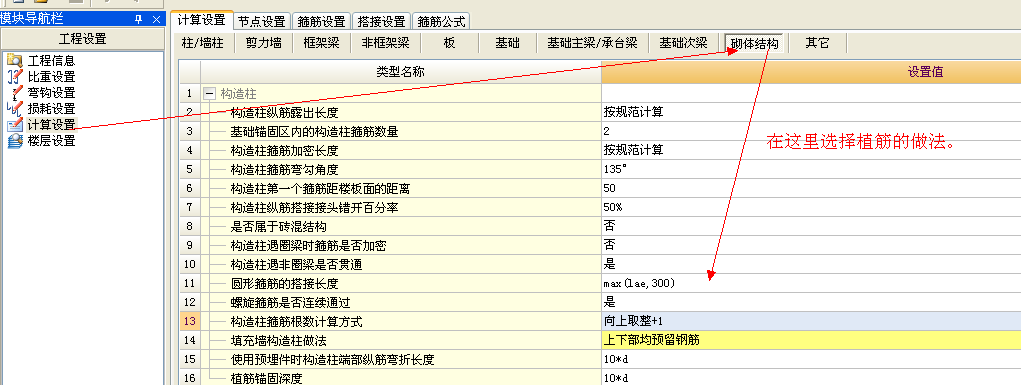Select the 基础 category button
The height and width of the screenshot is (385, 1021).
pos(507,44)
